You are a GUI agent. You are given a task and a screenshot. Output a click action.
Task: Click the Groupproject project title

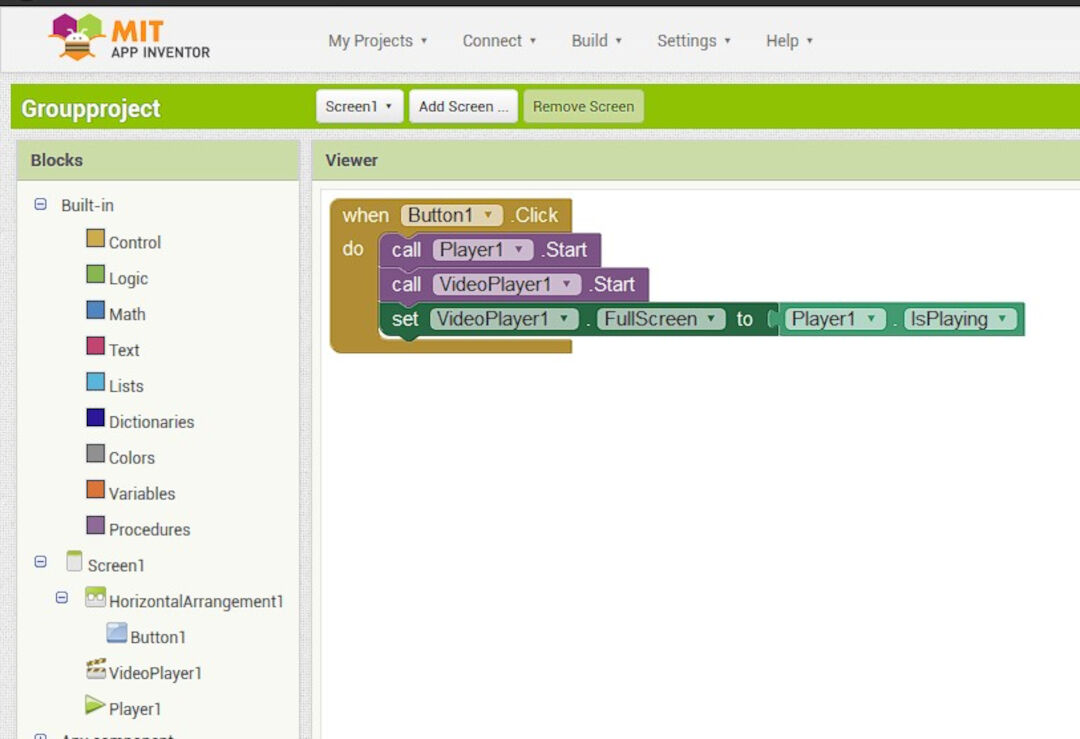91,108
